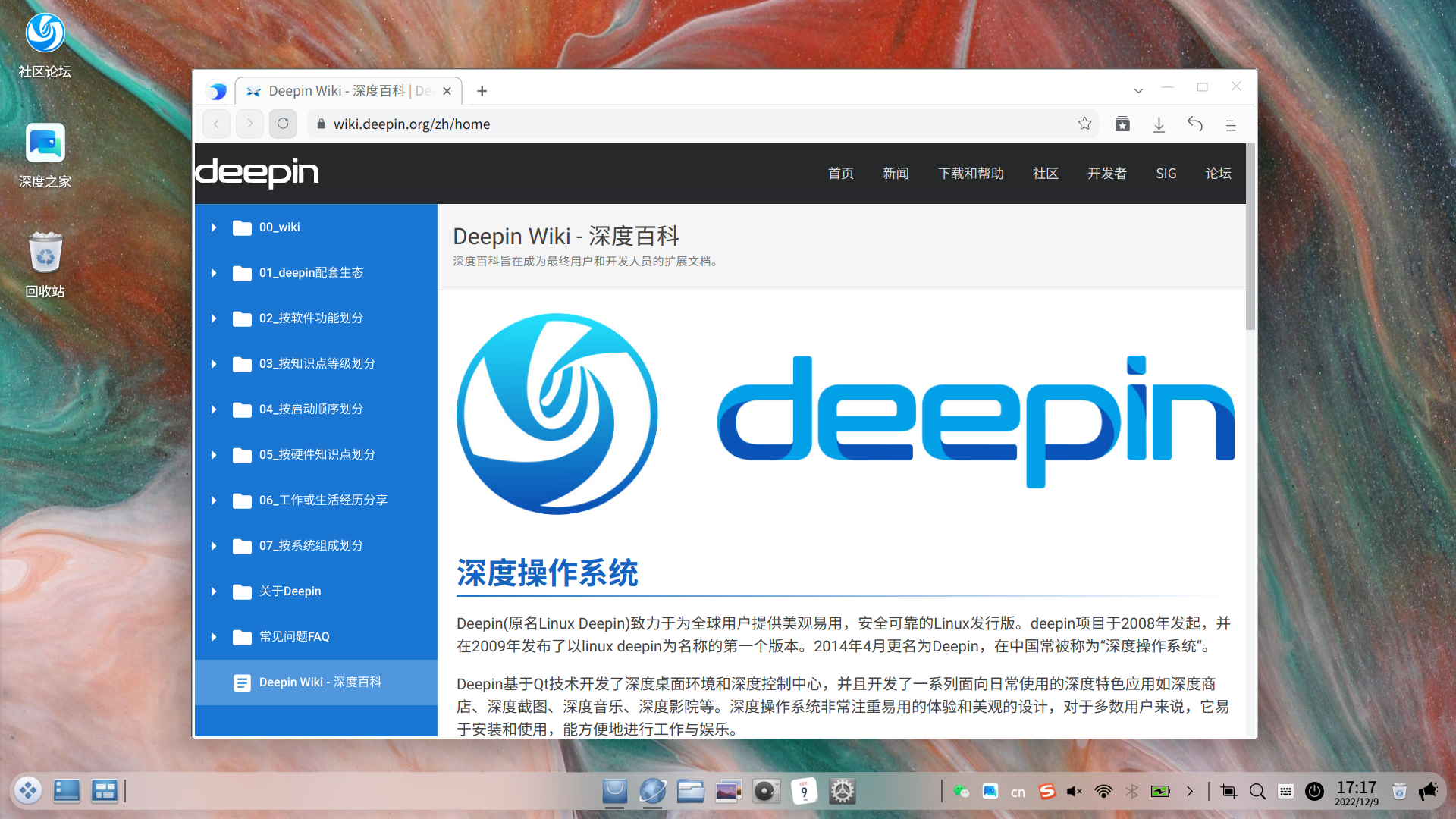Open the 回收站 desktop icon
Viewport: 1456px width, 819px height.
coord(45,265)
